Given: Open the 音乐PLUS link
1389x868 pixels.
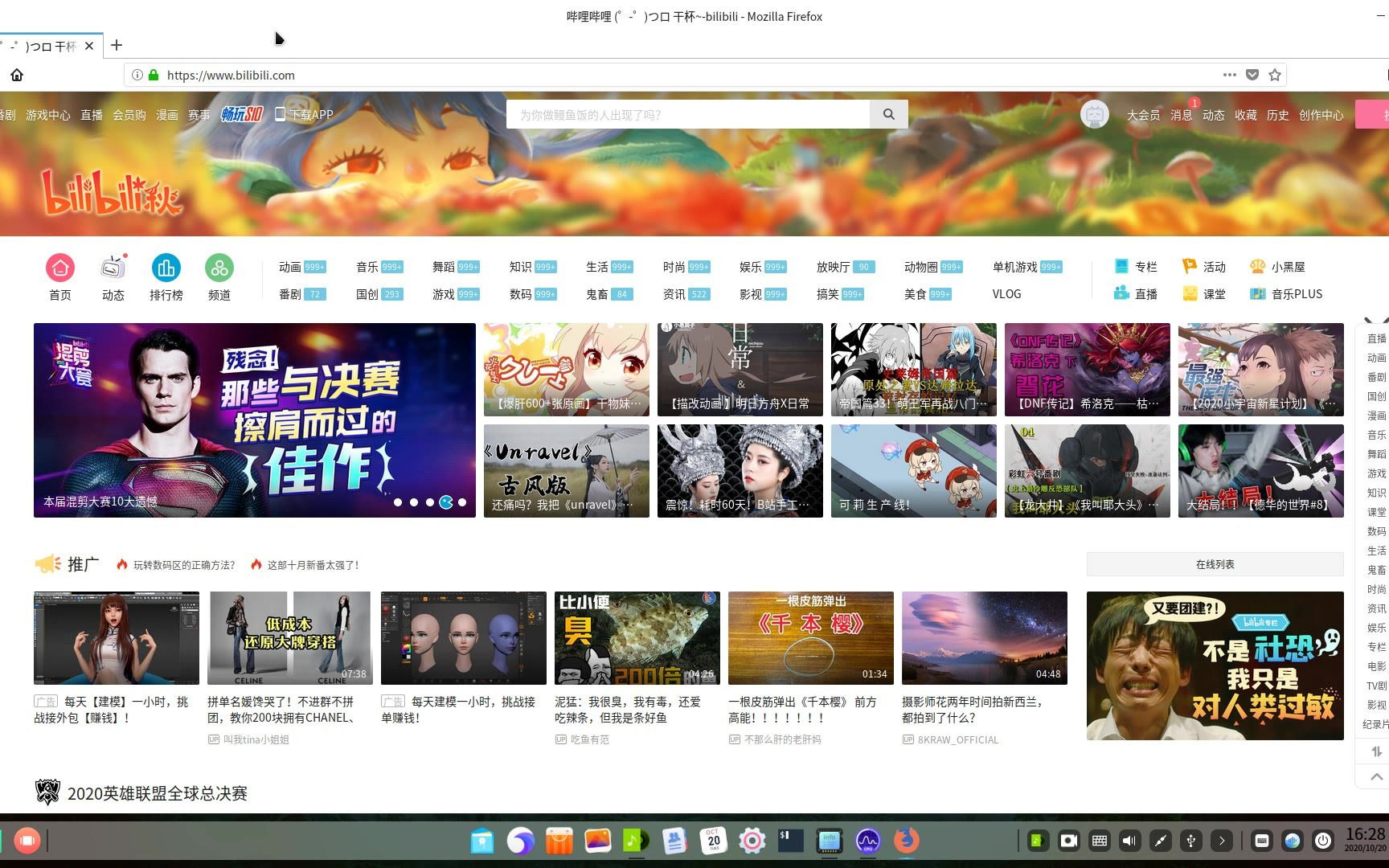Looking at the screenshot, I should coord(1286,293).
